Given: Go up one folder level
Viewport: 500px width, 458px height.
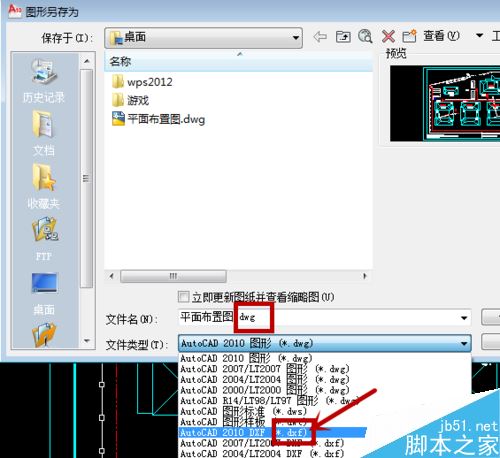Looking at the screenshot, I should click(343, 36).
